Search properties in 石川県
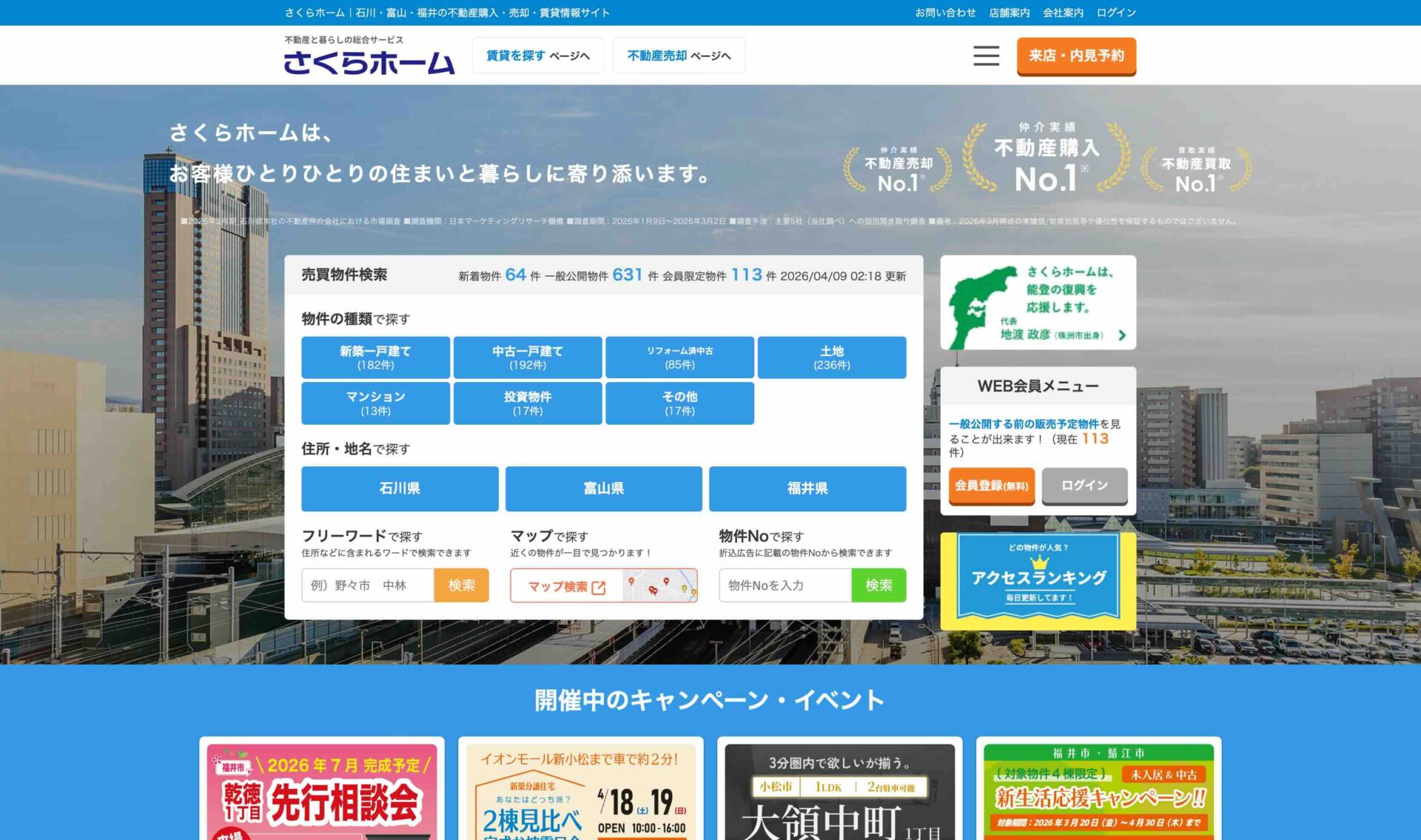Viewport: 1421px width, 840px height. [x=400, y=488]
